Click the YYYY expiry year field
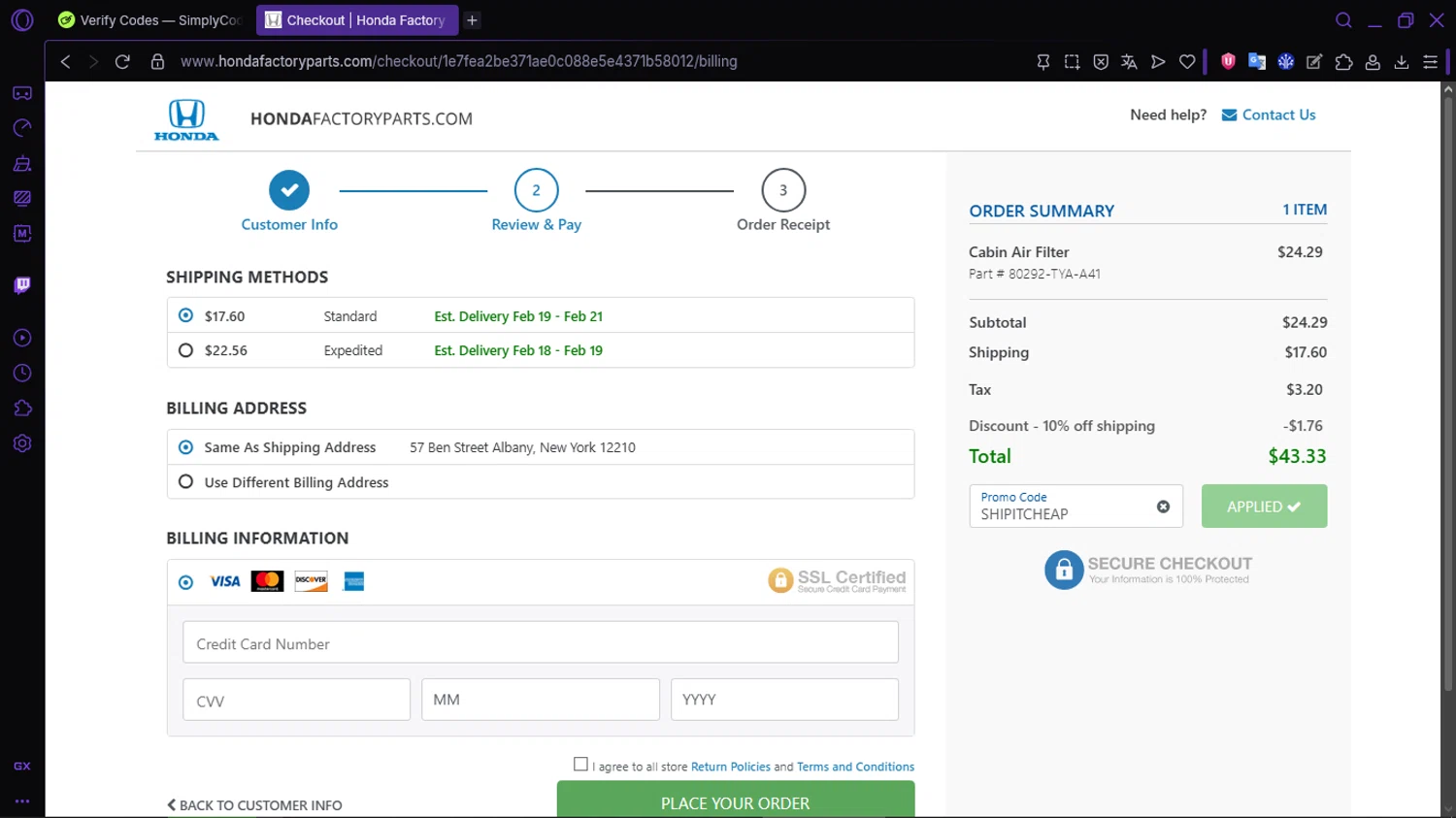Image resolution: width=1456 pixels, height=818 pixels. click(784, 700)
